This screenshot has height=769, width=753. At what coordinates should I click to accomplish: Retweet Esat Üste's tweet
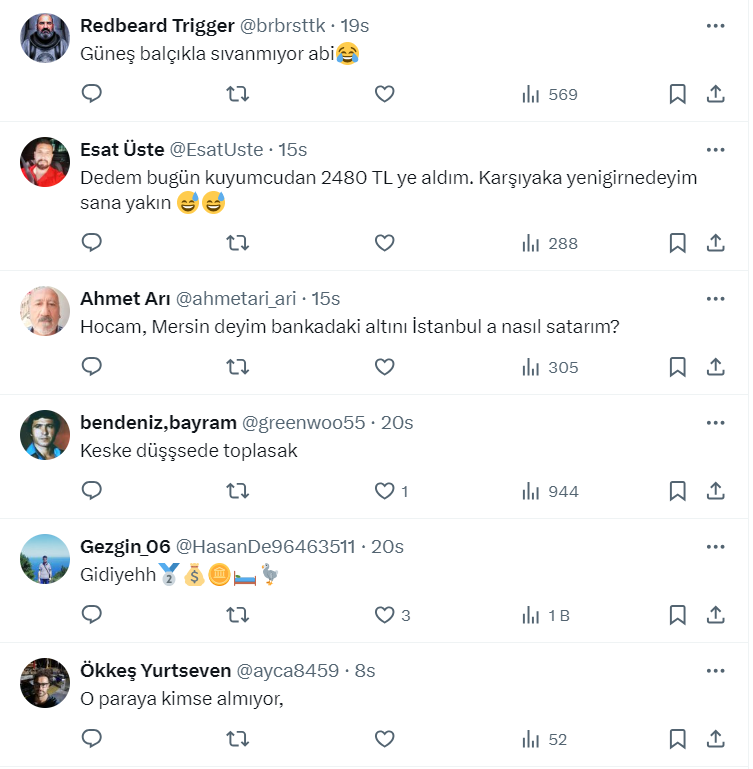(x=238, y=243)
